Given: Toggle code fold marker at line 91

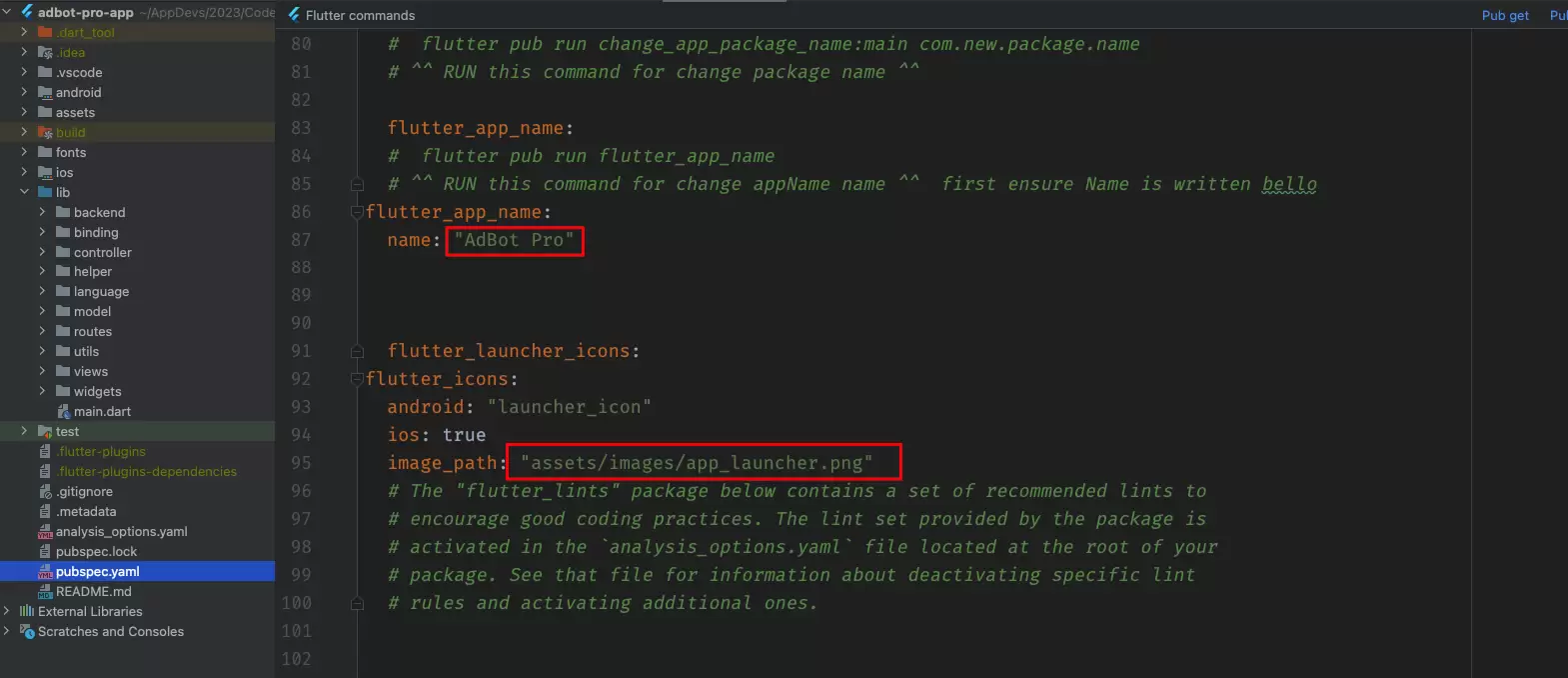Looking at the screenshot, I should point(357,352).
